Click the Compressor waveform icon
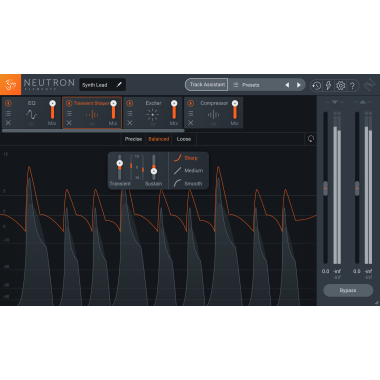The width and height of the screenshot is (380, 380). point(213,115)
